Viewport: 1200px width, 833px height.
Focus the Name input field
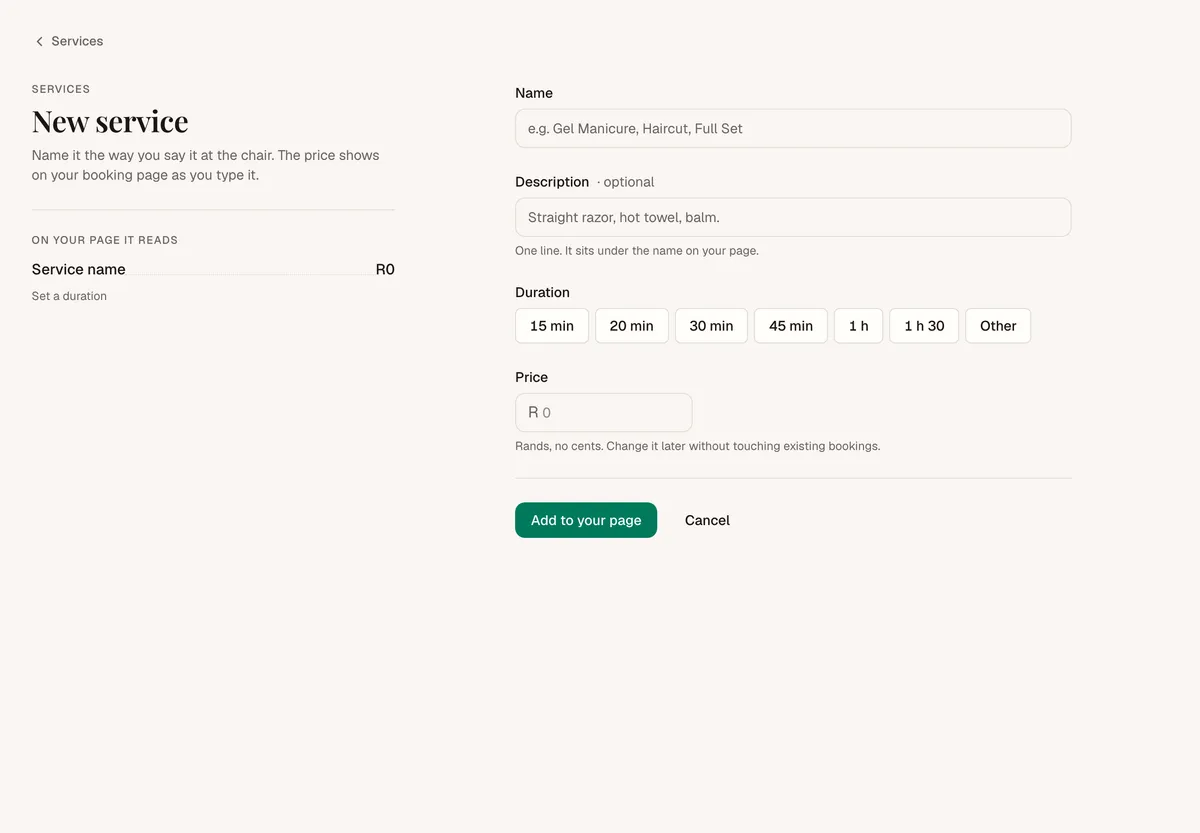coord(793,129)
